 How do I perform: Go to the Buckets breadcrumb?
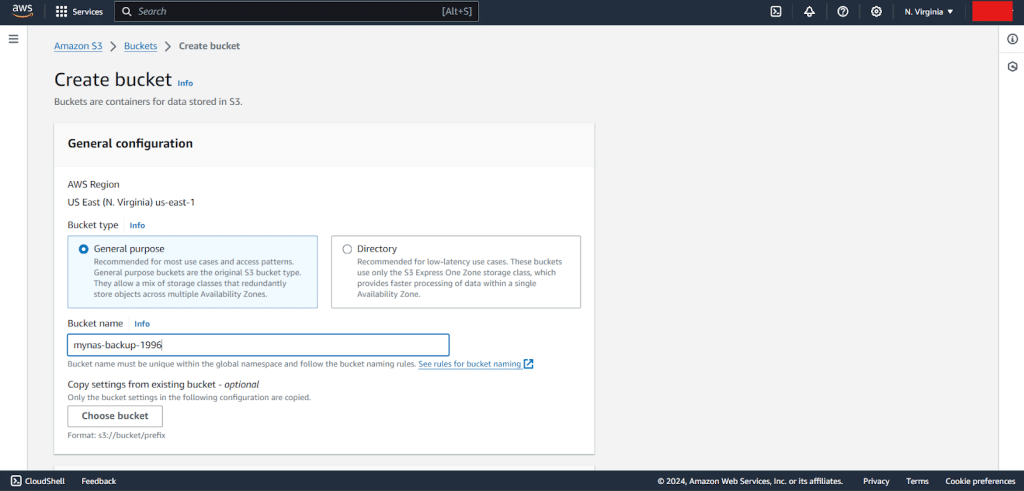140,46
